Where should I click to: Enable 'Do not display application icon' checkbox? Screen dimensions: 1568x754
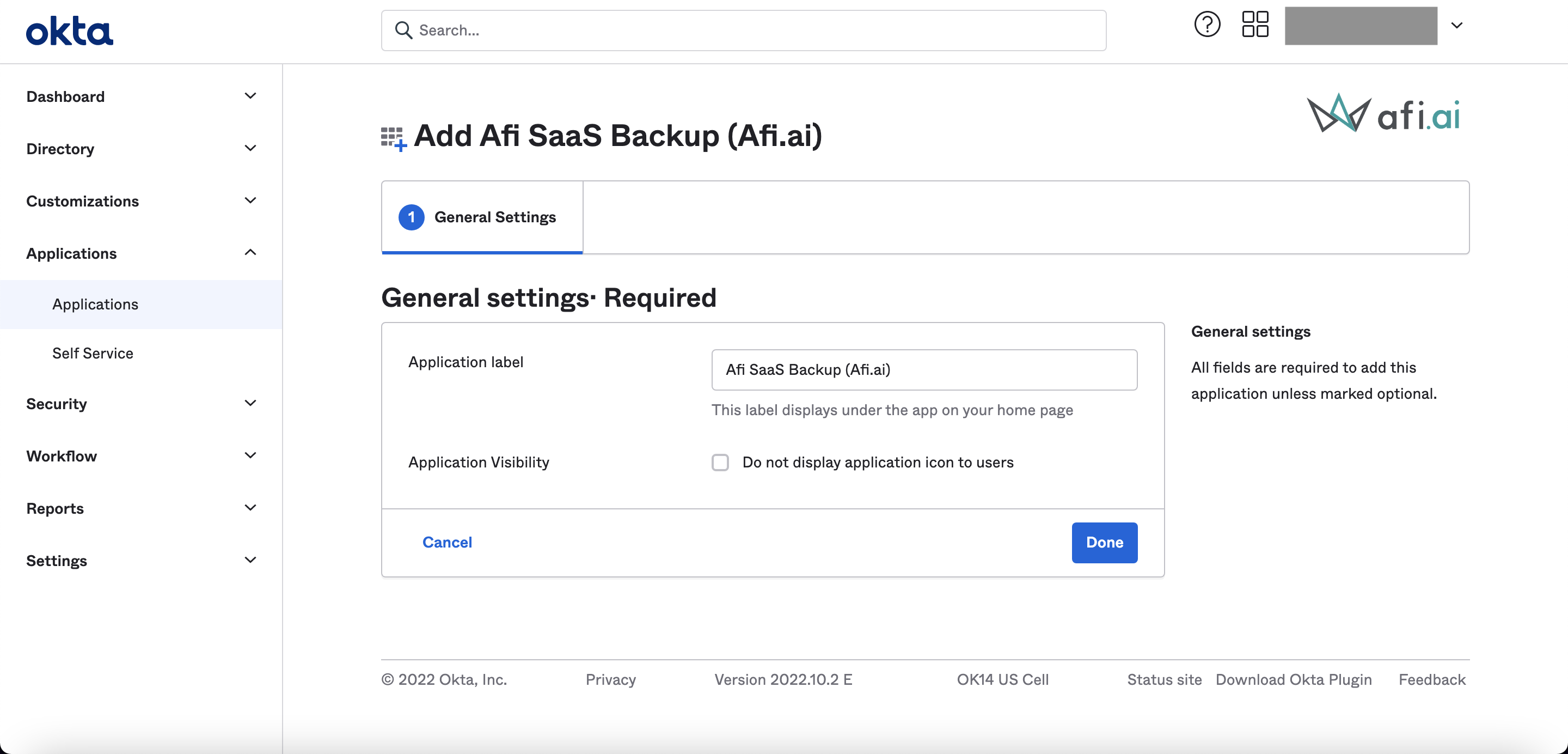tap(720, 463)
